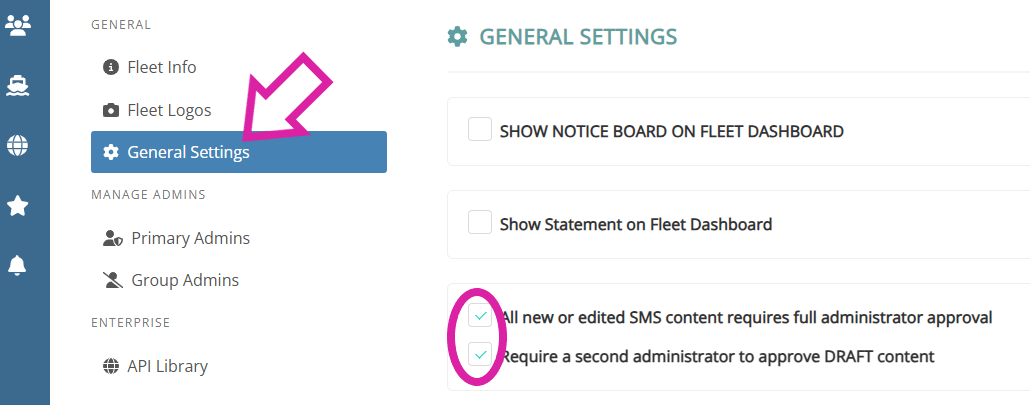
Task: Enable Show Notice Board on Fleet Dashboard
Action: 480,130
